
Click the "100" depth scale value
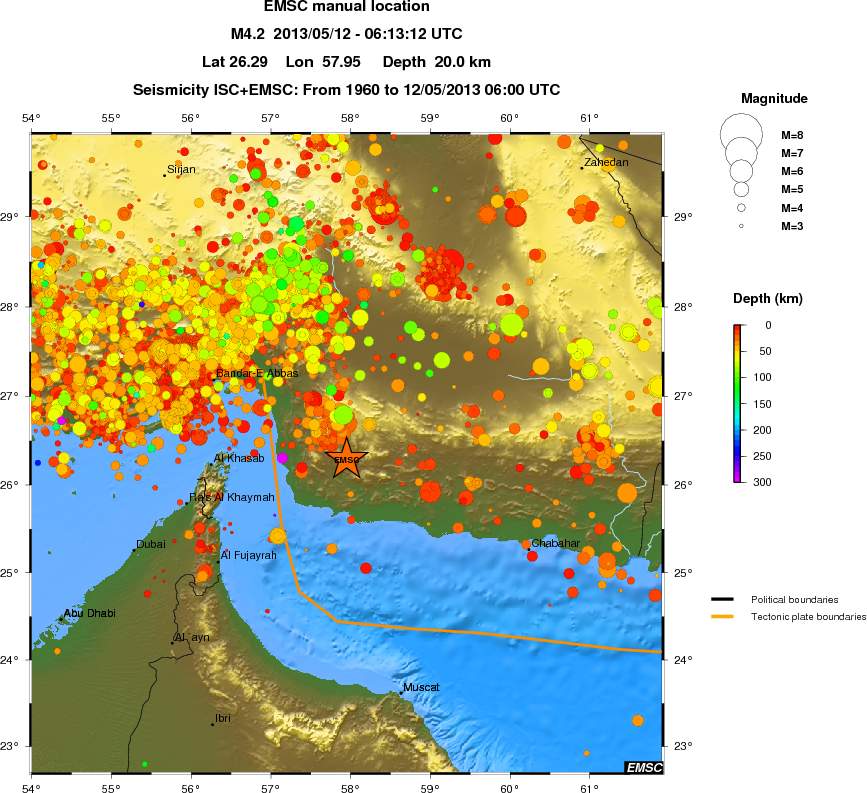point(762,377)
